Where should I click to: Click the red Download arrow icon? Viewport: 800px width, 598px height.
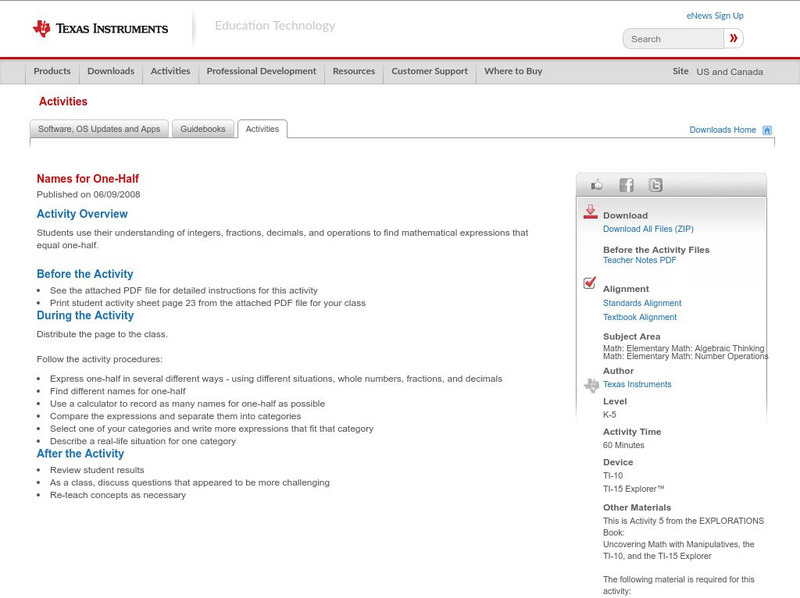point(590,212)
